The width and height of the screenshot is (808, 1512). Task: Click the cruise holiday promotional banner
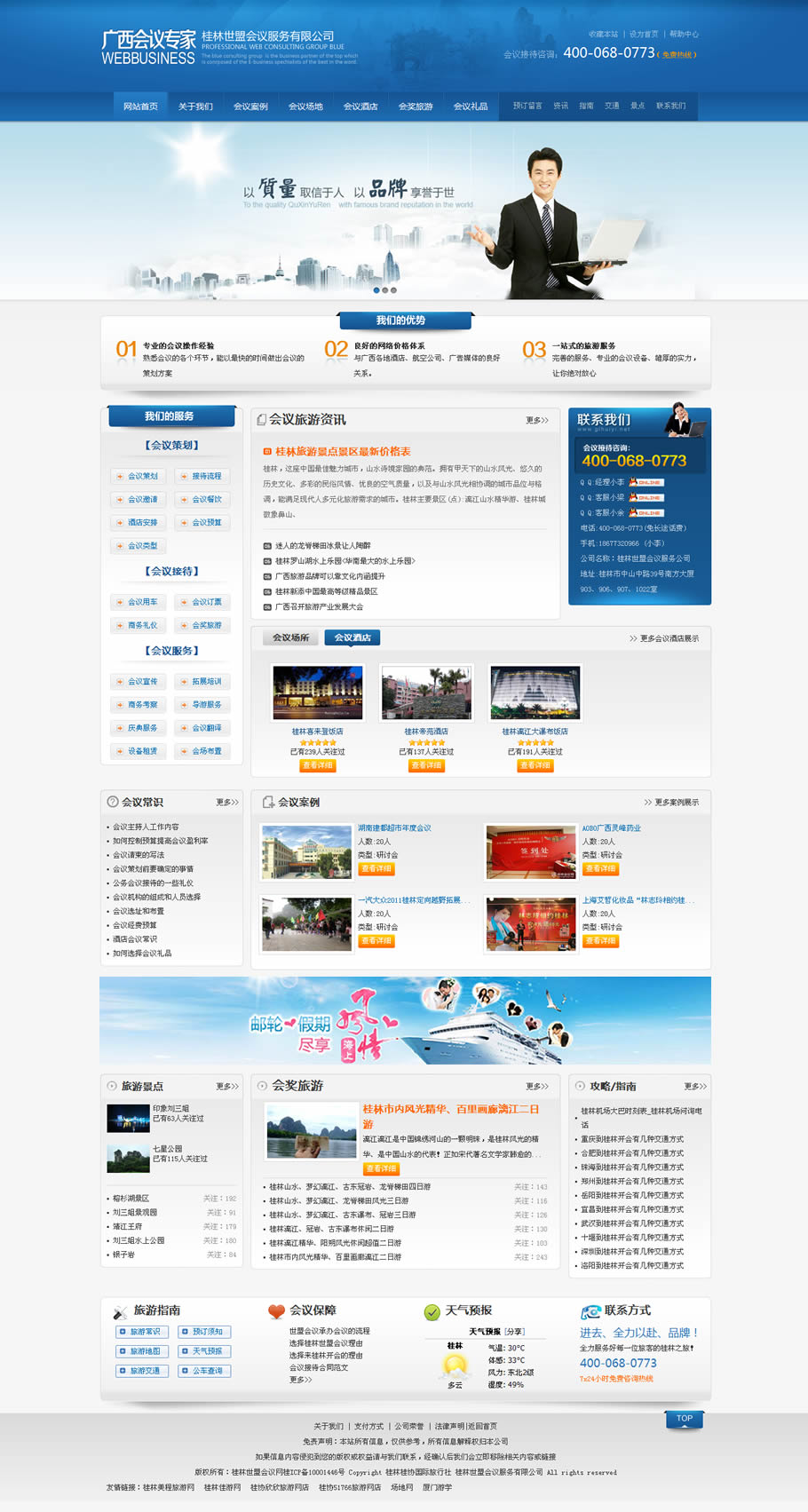(405, 1020)
